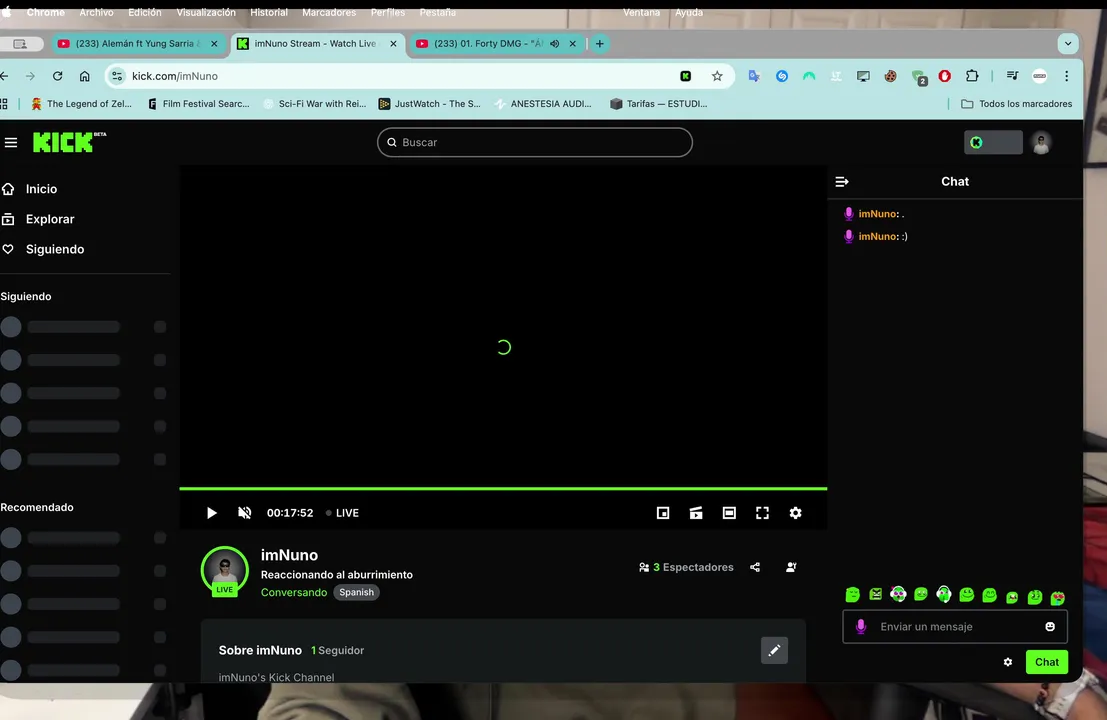
Task: Close the imNuno Stream tab
Action: pos(393,44)
